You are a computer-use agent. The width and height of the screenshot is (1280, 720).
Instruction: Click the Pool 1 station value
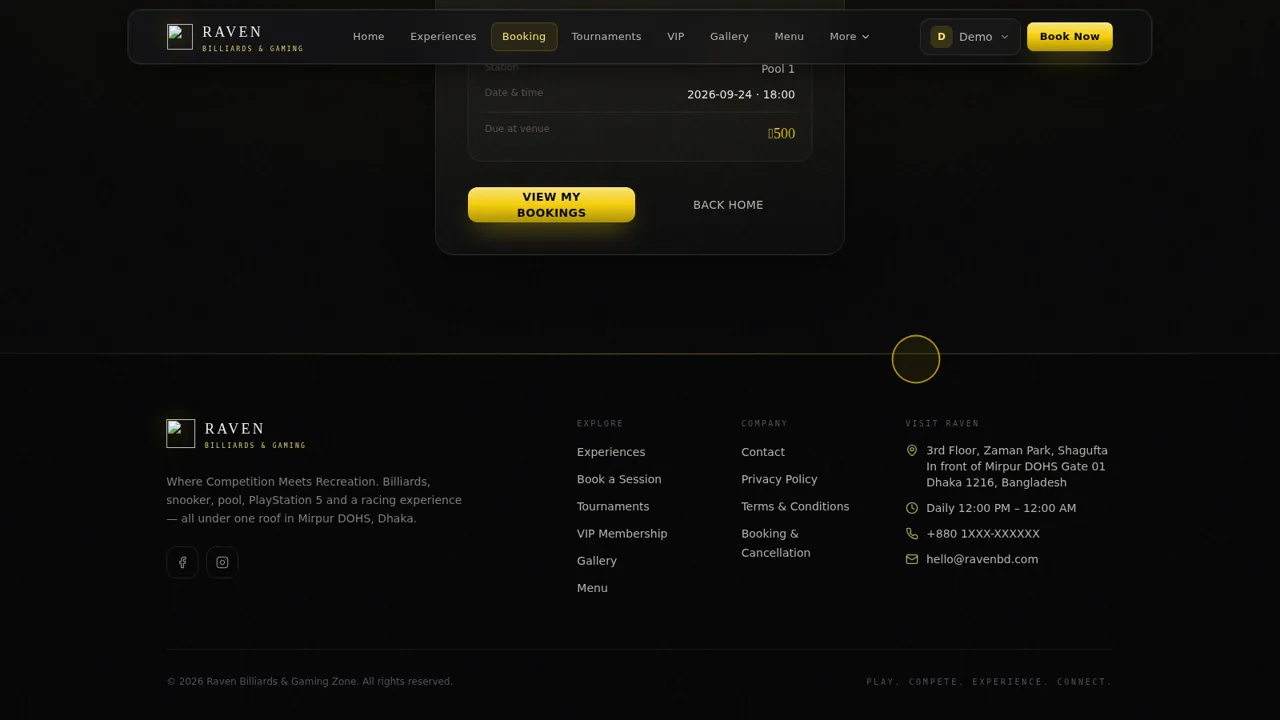(778, 69)
